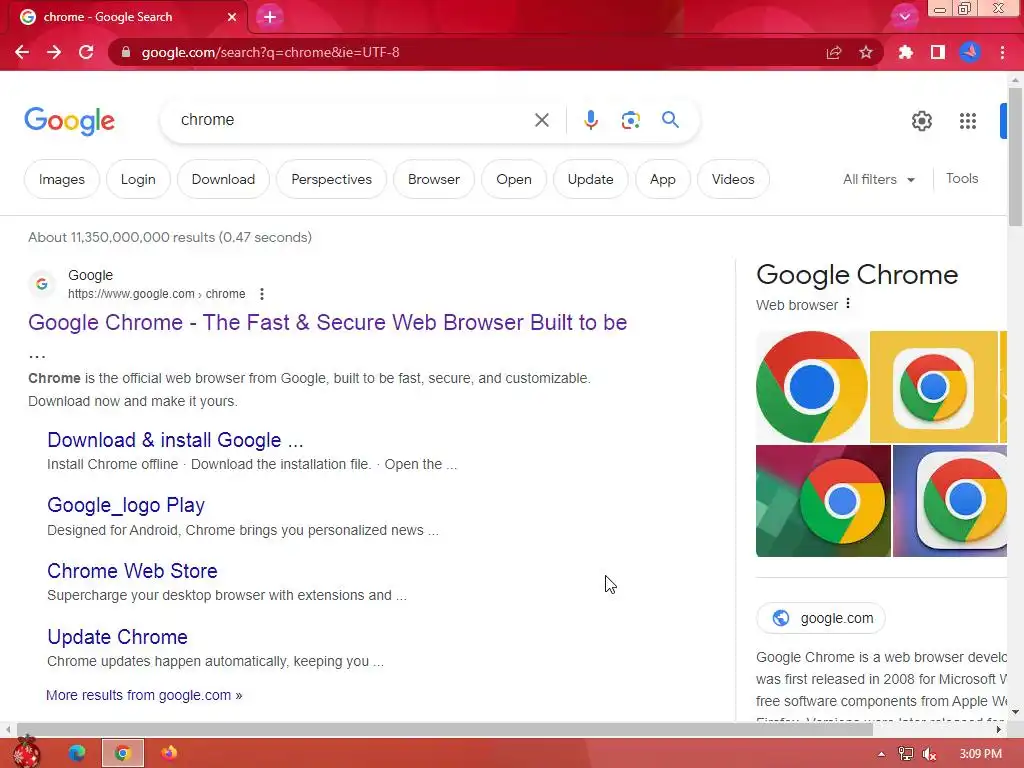Screen dimensions: 1024x768
Task: View Chrome logo on maroon-green background
Action: click(x=823, y=501)
